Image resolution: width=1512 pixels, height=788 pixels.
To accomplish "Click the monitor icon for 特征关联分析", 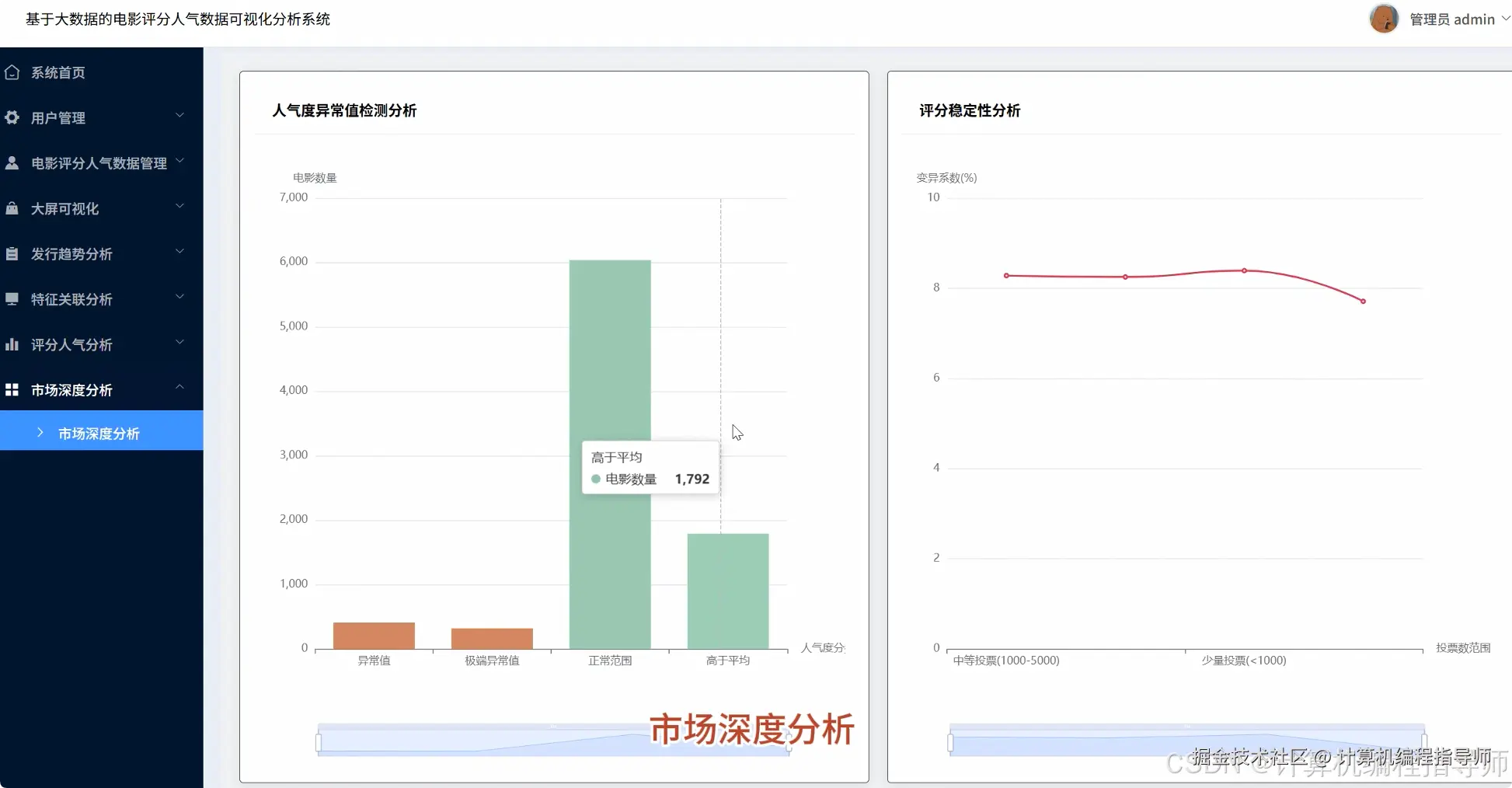I will point(12,298).
